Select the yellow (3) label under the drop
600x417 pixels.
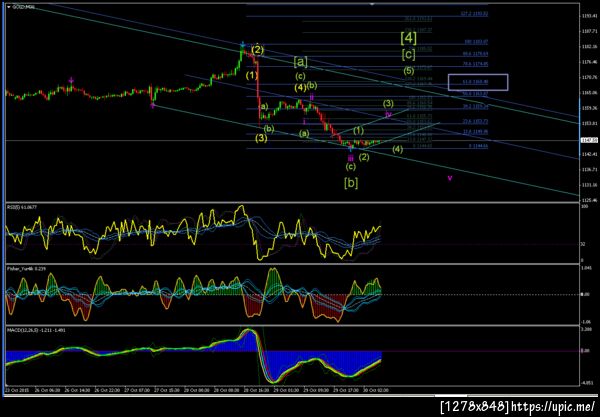(x=261, y=138)
